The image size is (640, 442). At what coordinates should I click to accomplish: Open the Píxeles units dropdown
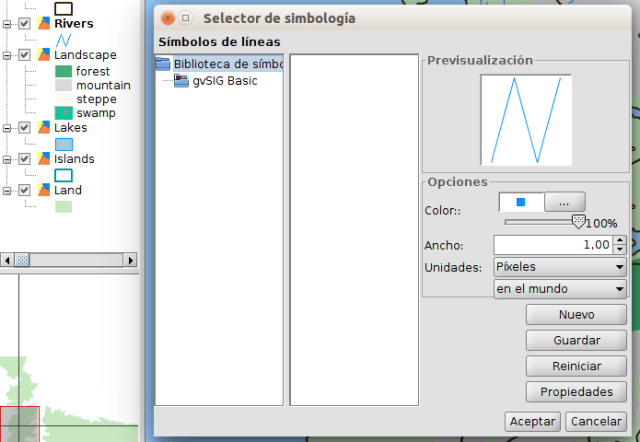point(560,267)
